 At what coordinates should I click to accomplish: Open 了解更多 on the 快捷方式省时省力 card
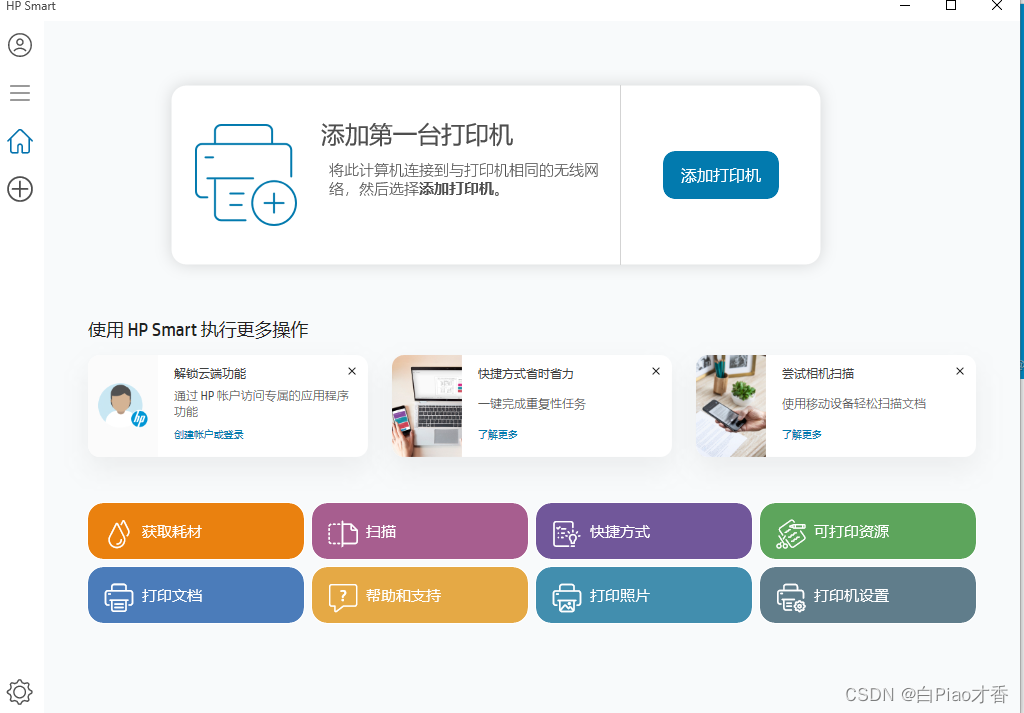(497, 434)
